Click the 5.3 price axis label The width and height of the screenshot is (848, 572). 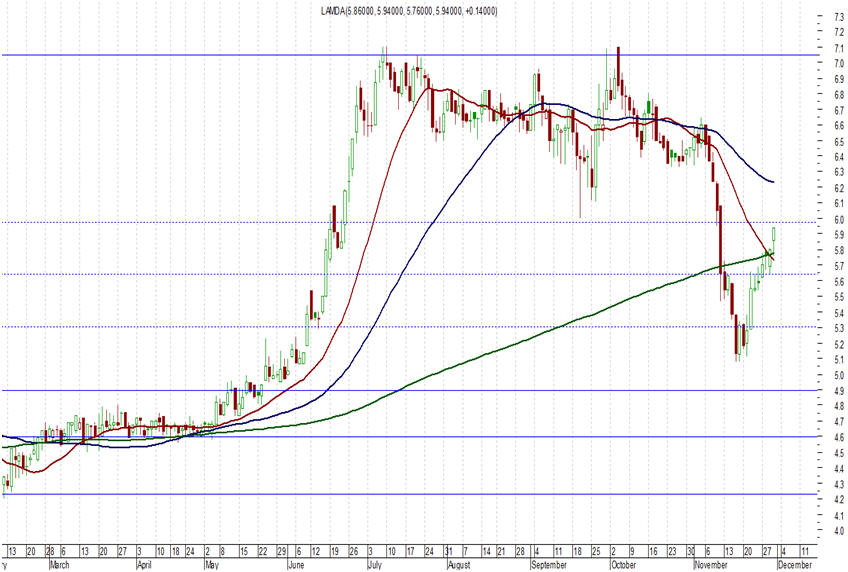[839, 329]
